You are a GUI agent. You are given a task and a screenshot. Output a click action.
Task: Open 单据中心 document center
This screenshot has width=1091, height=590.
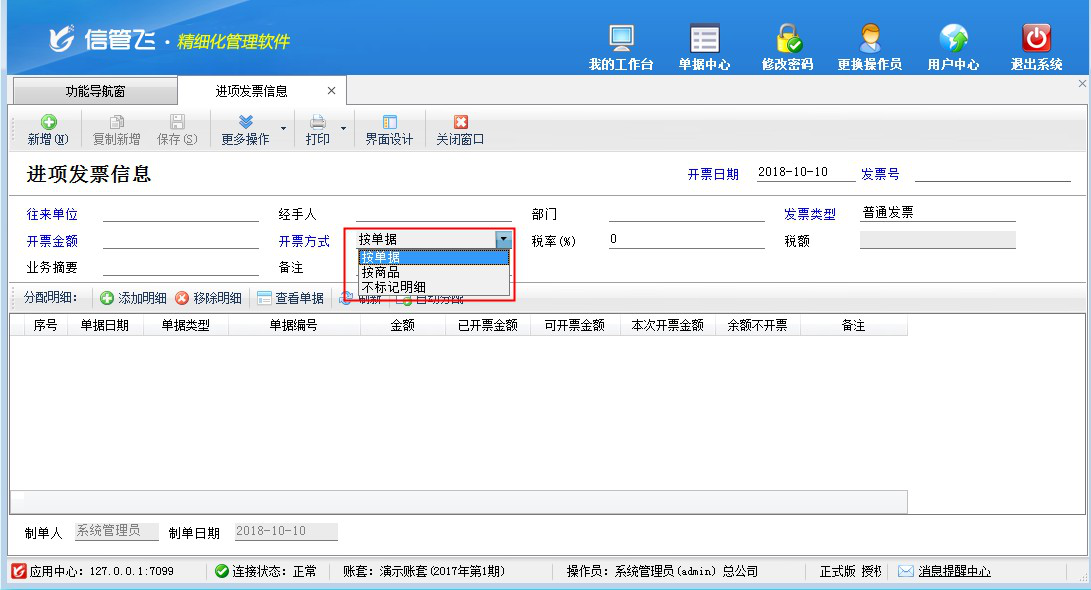[x=704, y=40]
